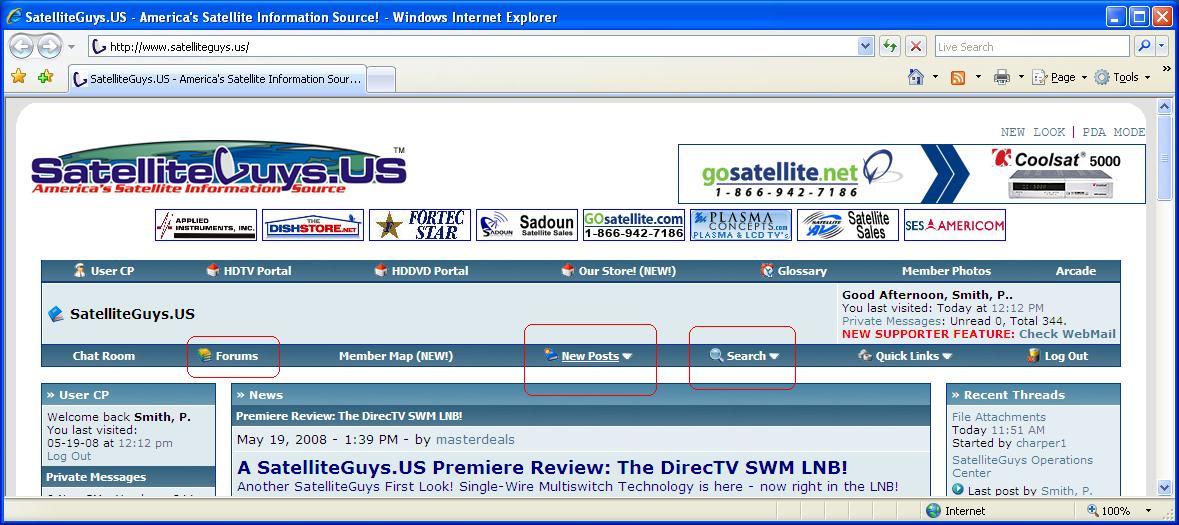This screenshot has height=525, width=1179.
Task: Click the Check WebMail link
Action: (1067, 334)
